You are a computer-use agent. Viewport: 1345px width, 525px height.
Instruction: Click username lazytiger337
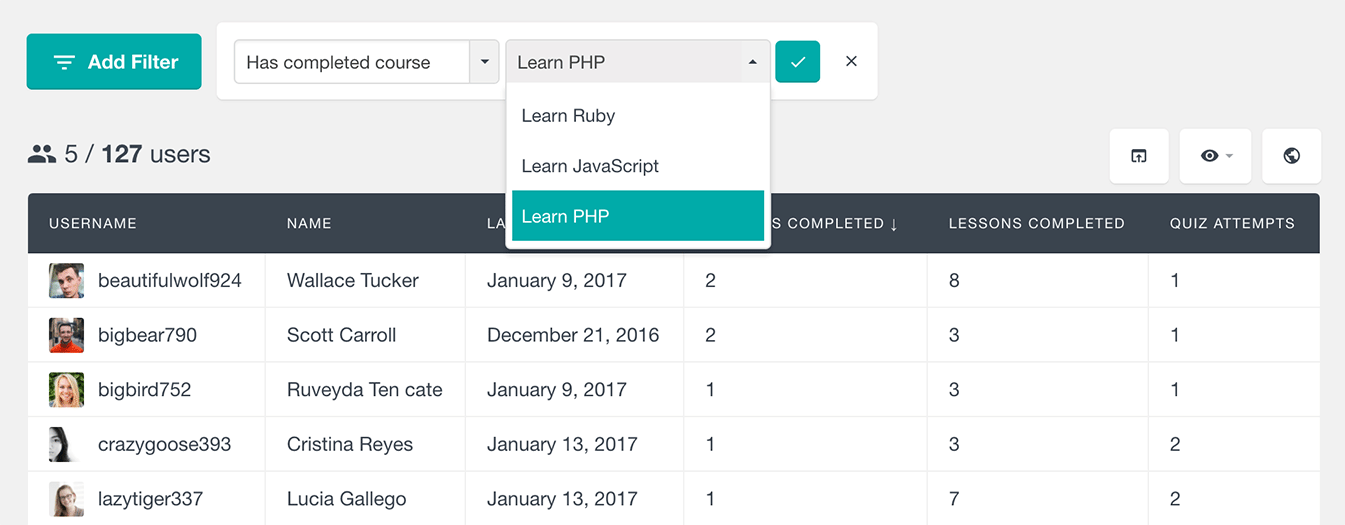tap(150, 499)
